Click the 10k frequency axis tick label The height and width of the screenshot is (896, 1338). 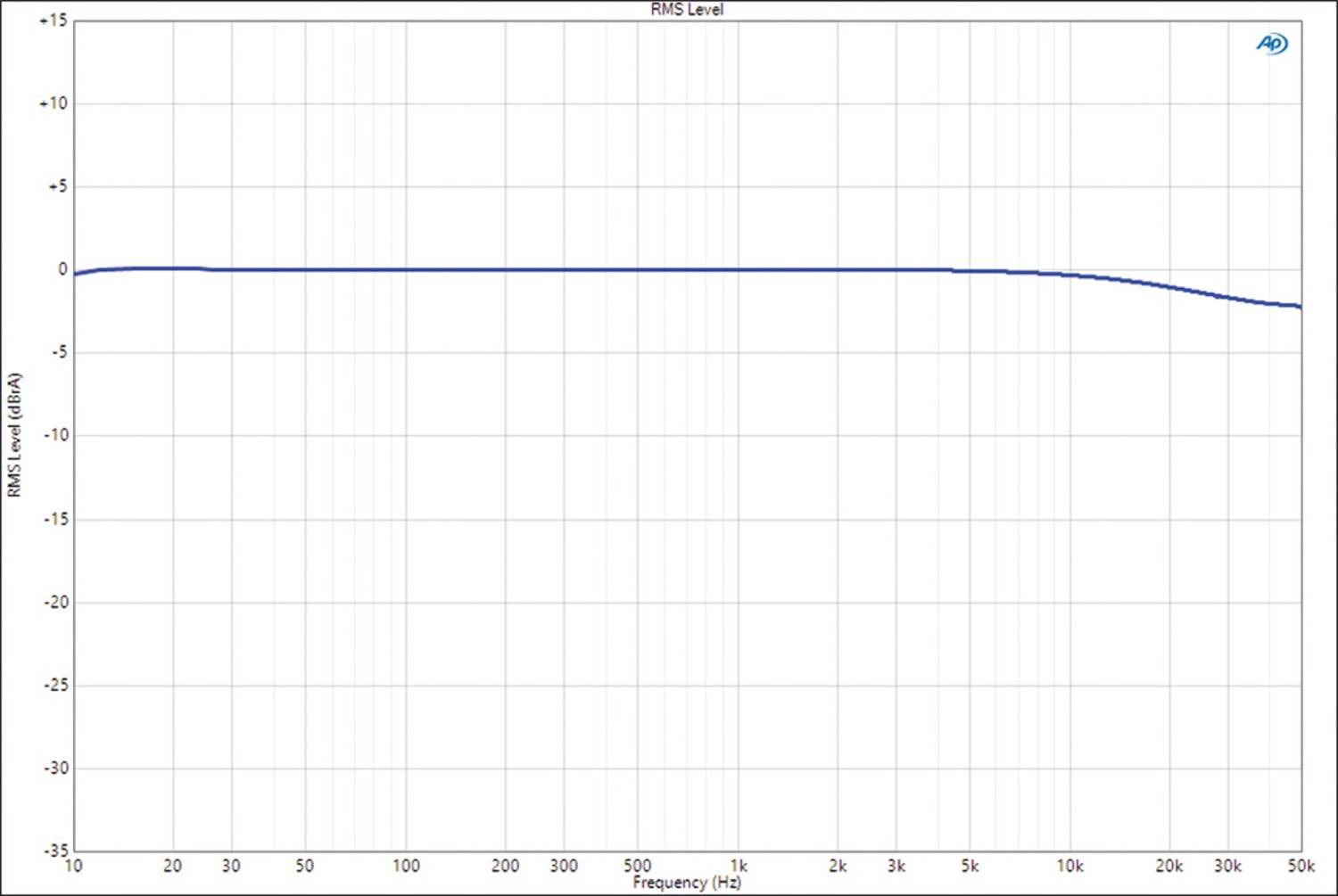coord(1070,866)
